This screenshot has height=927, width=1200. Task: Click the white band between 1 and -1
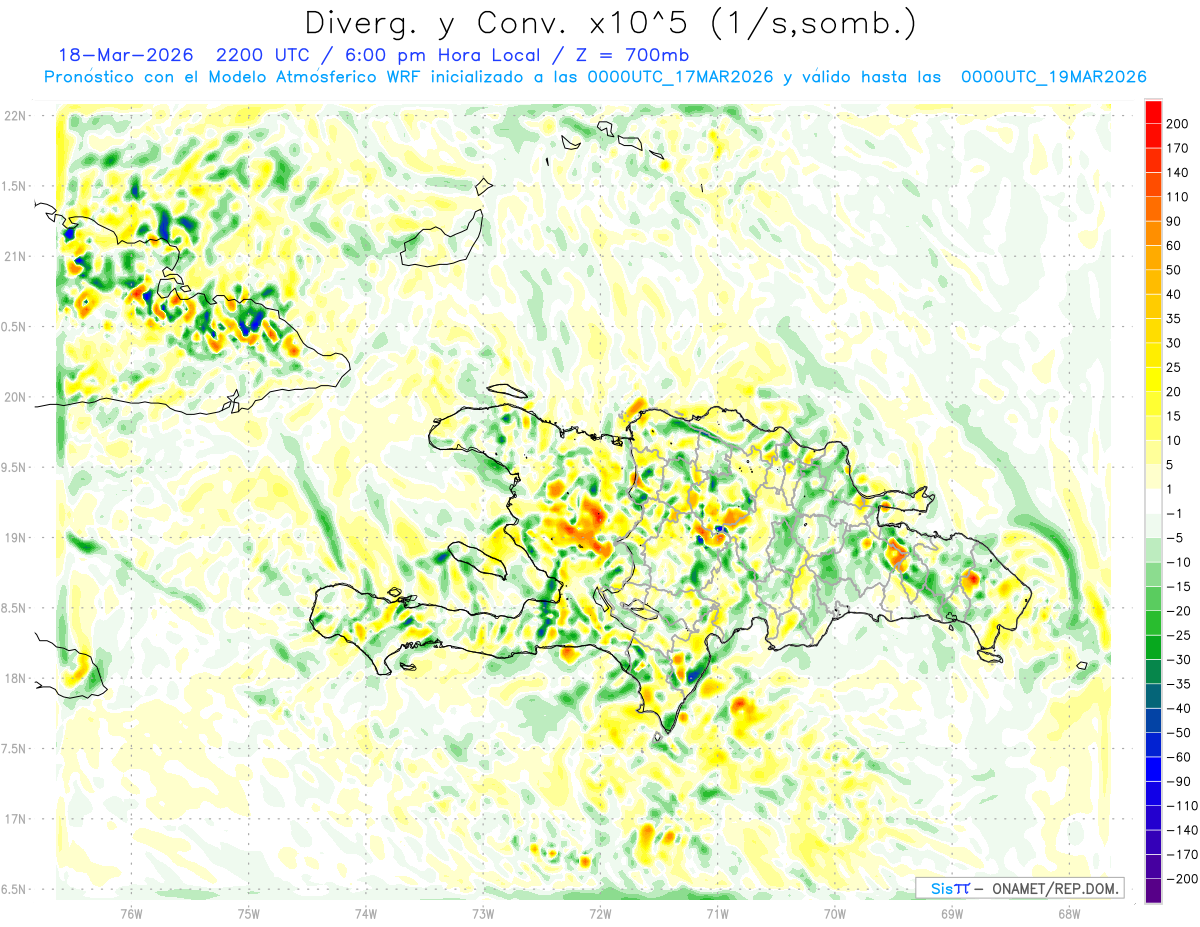click(x=1153, y=501)
